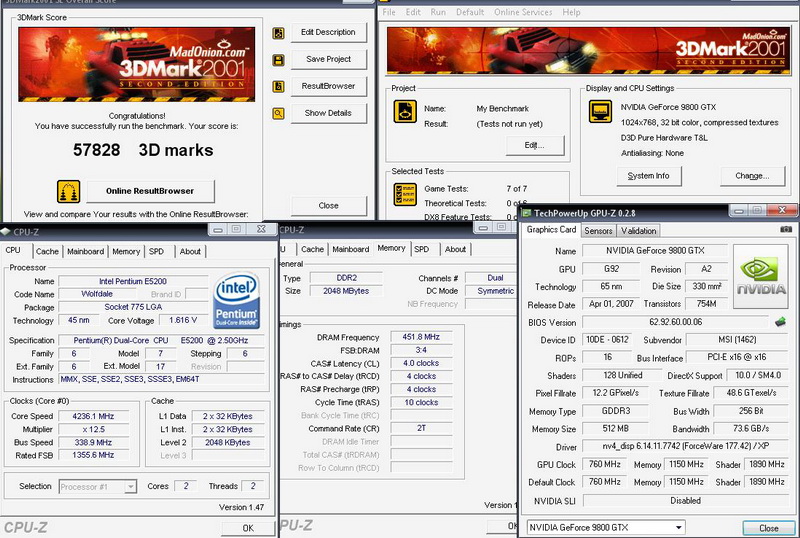Click the NVIDIA SLI Disabled field
This screenshot has height=538, width=800.
pyautogui.click(x=685, y=501)
